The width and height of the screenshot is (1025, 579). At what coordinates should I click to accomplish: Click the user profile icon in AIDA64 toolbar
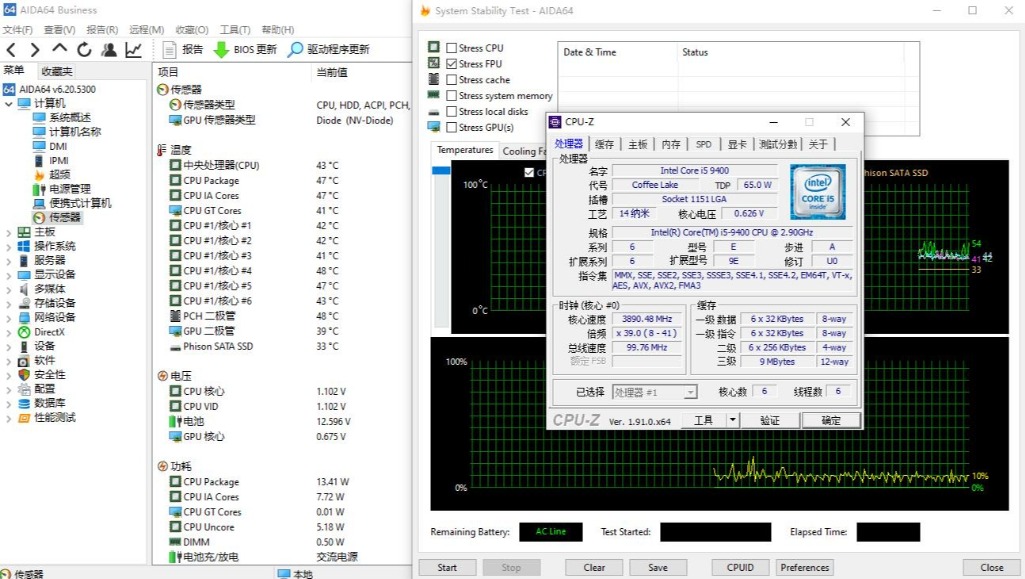[109, 50]
